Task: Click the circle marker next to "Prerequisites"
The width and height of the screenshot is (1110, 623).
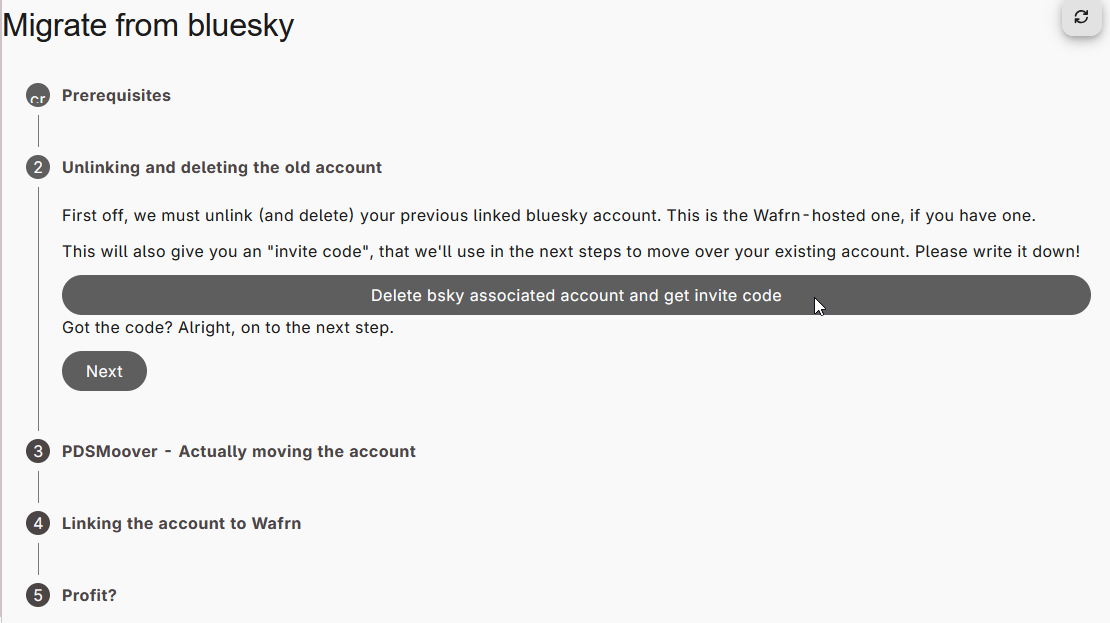Action: (x=37, y=95)
